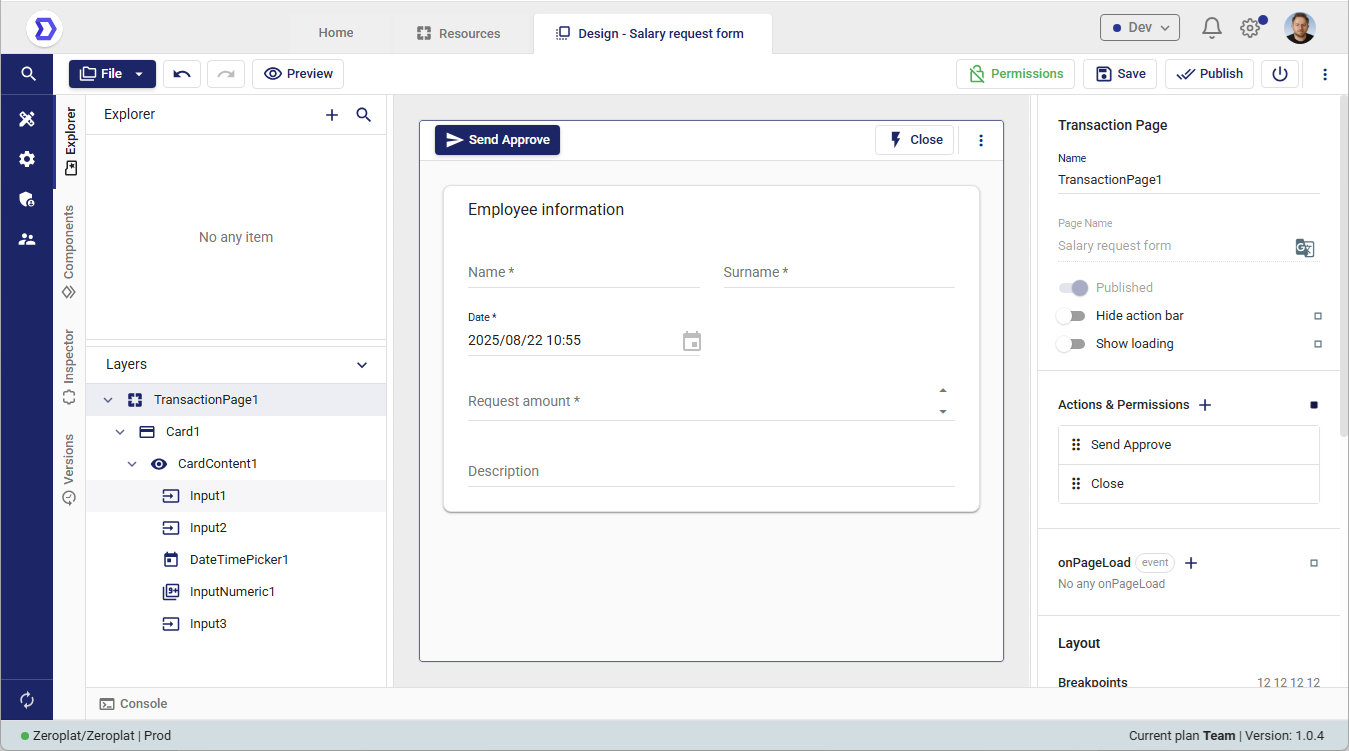Add new item in Explorer panel
1349x751 pixels.
[332, 115]
